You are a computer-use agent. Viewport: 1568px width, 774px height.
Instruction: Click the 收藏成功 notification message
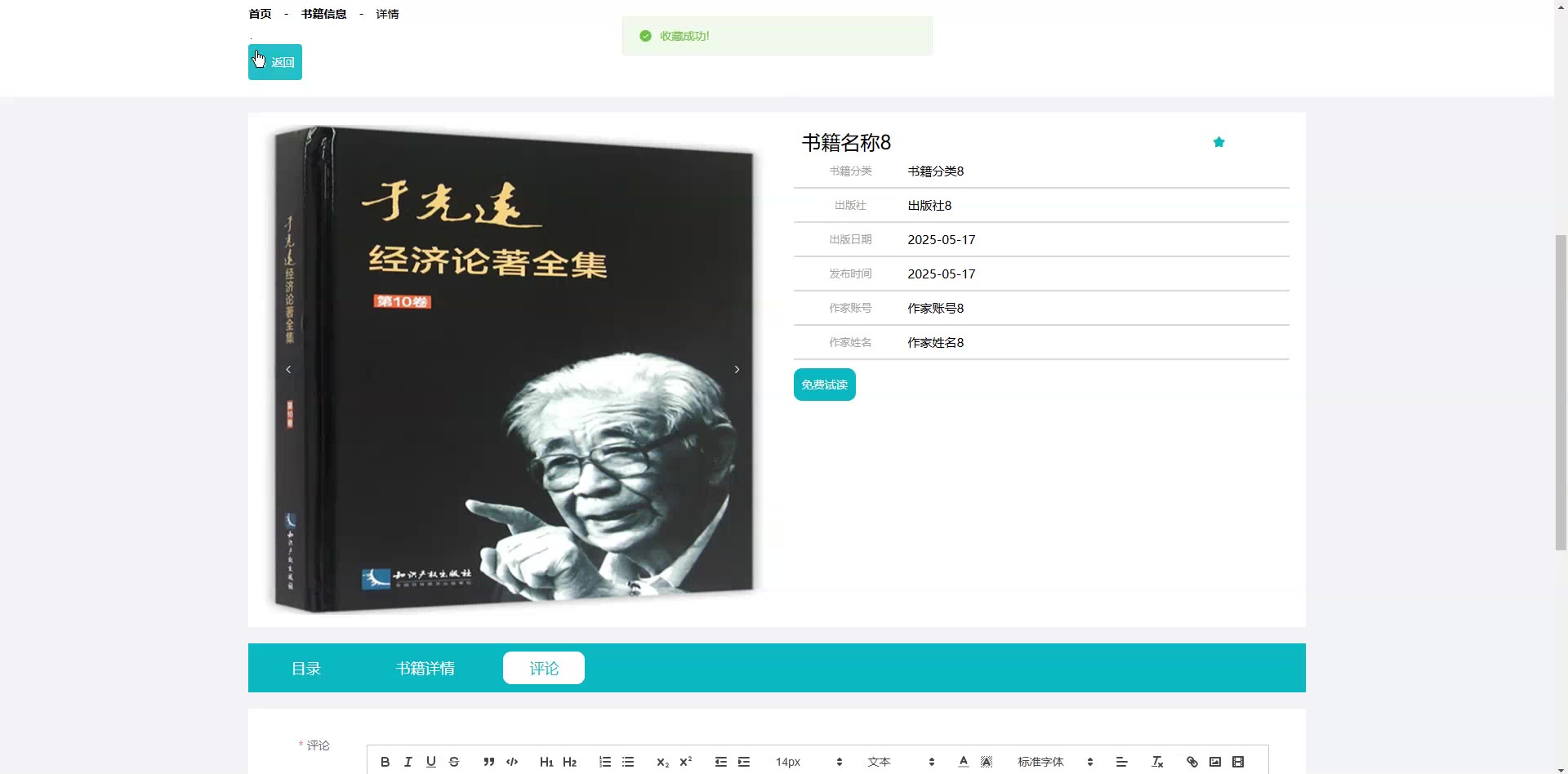click(x=777, y=36)
